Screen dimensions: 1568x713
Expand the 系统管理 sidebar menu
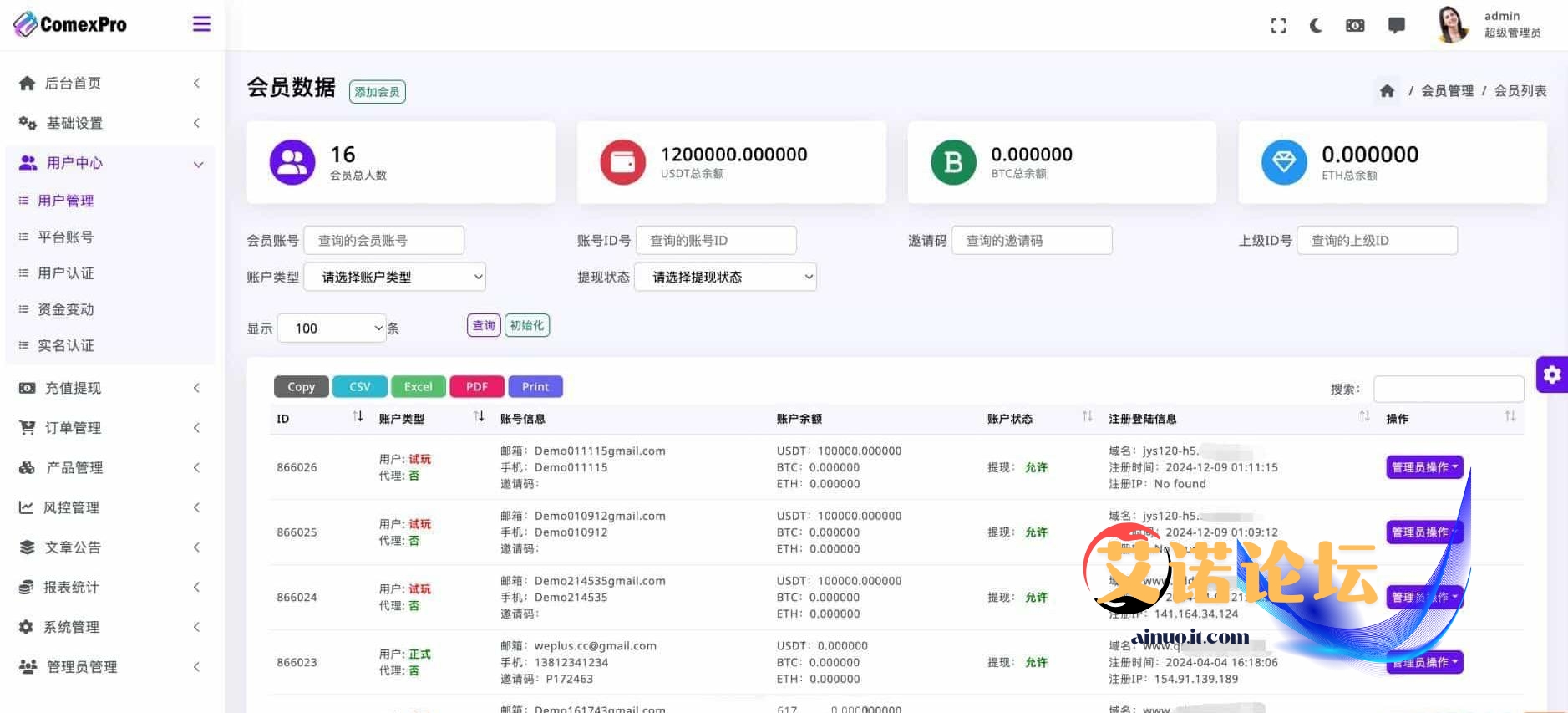click(110, 627)
